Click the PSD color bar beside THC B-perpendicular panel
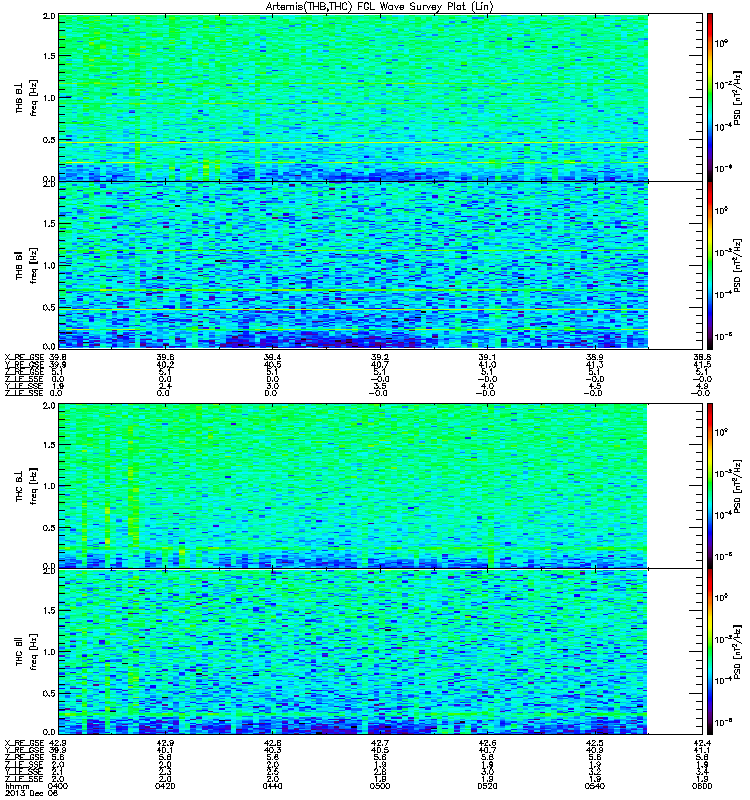Screen dimensions: 750x800 click(710, 486)
